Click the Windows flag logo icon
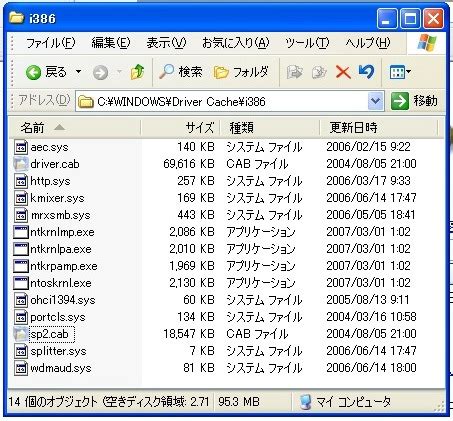This screenshot has width=453, height=421. 427,43
